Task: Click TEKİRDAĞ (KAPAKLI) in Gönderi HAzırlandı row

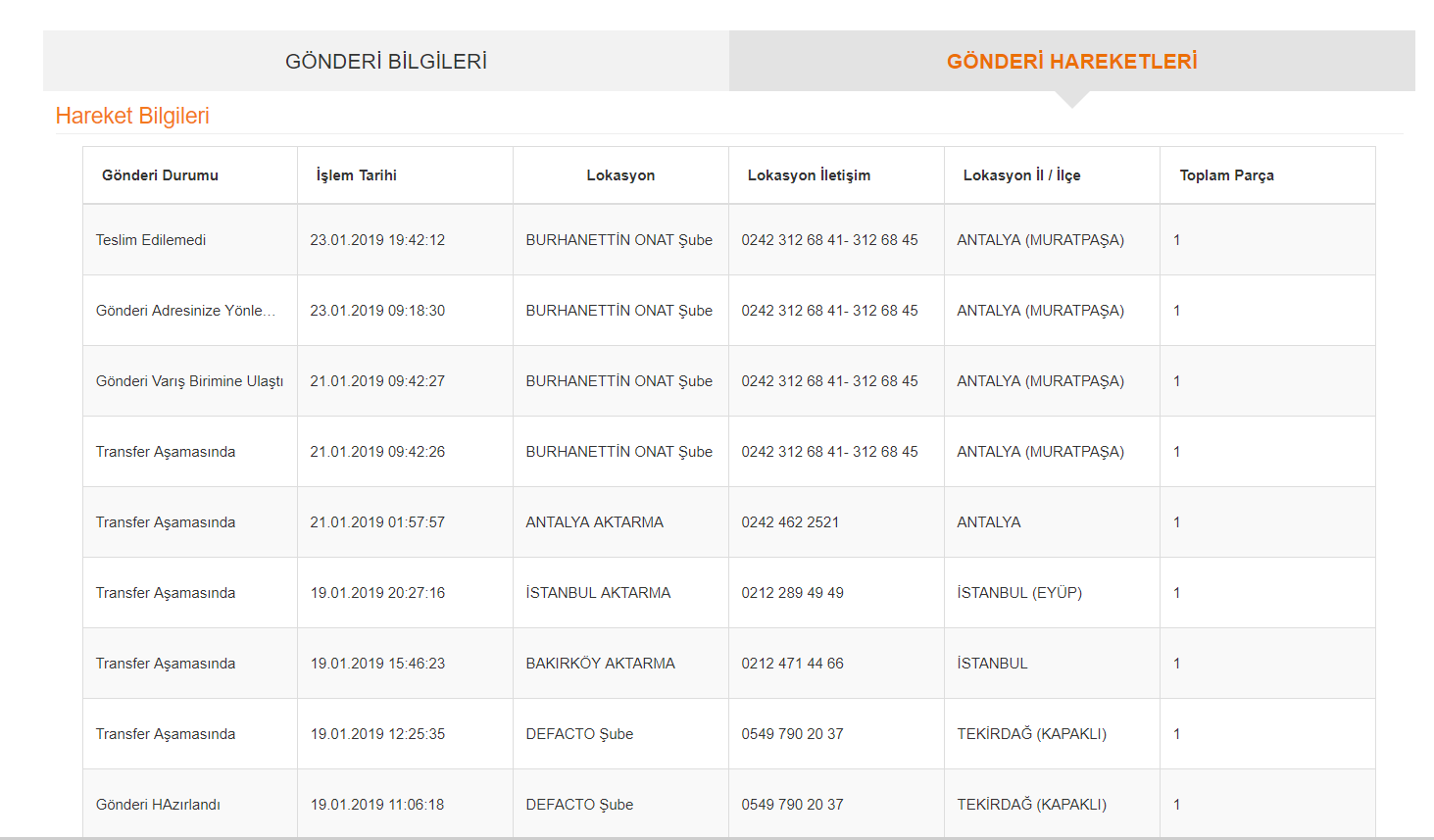Action: [x=1031, y=805]
